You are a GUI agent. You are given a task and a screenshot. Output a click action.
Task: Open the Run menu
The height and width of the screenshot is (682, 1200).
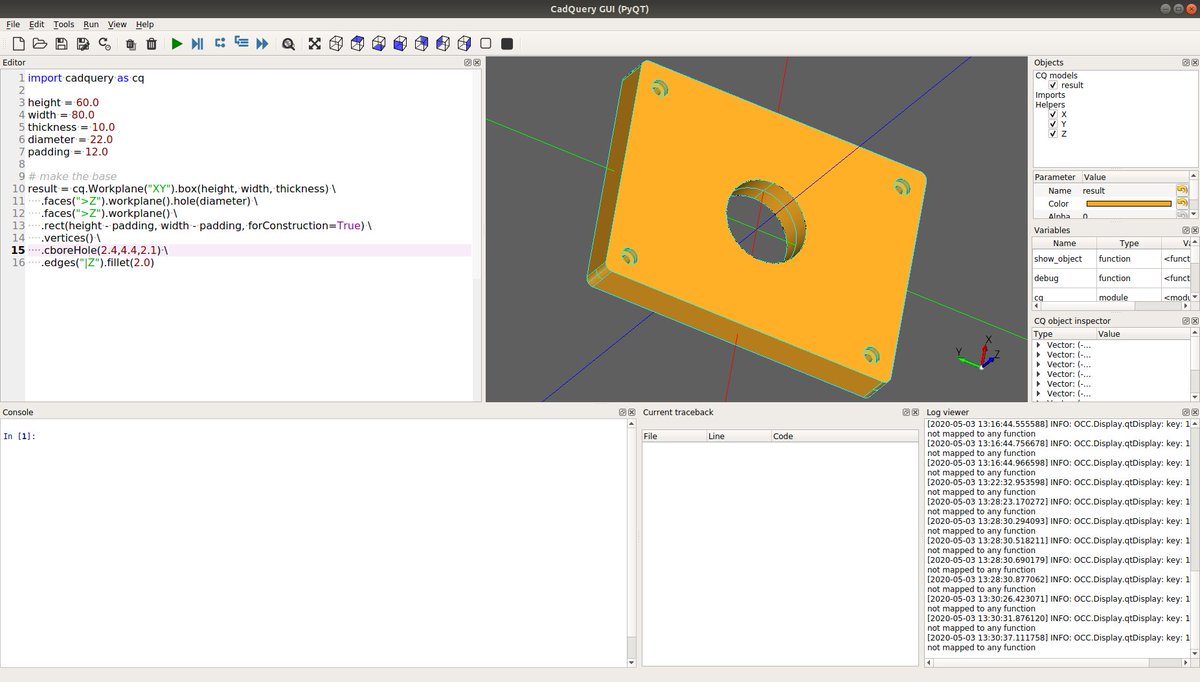(91, 24)
